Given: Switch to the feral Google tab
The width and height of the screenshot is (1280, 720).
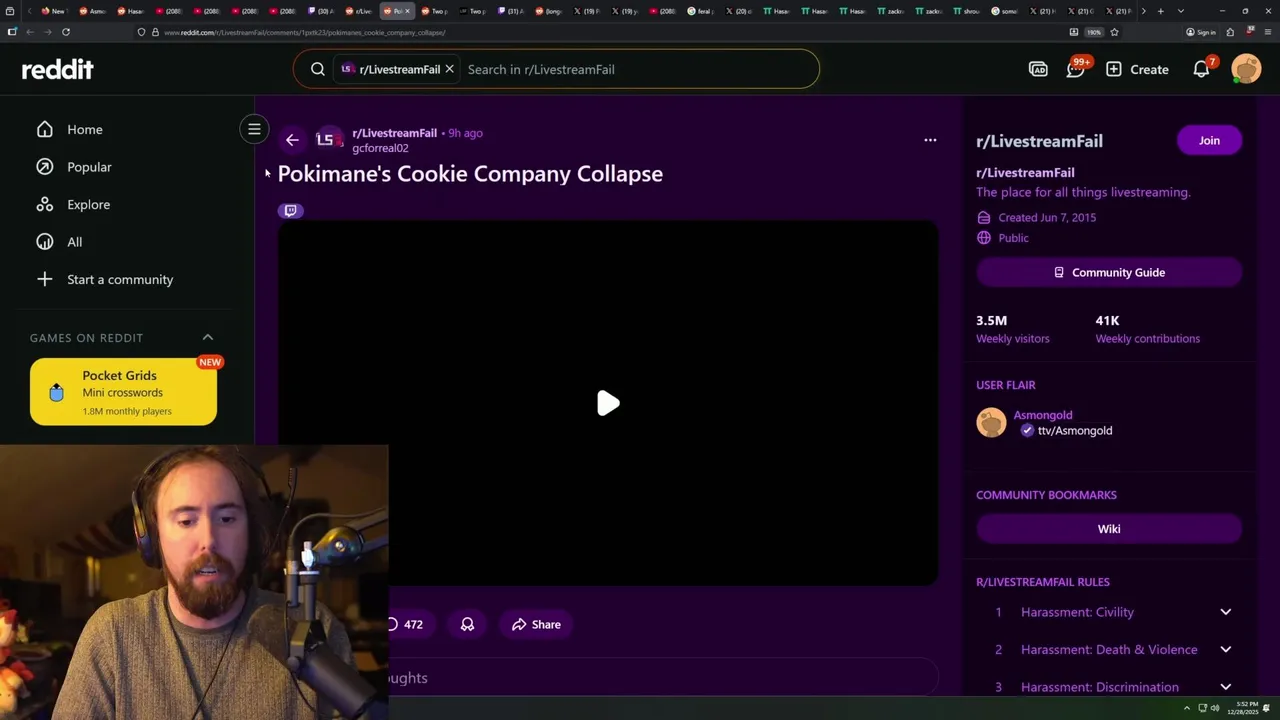Looking at the screenshot, I should (700, 11).
